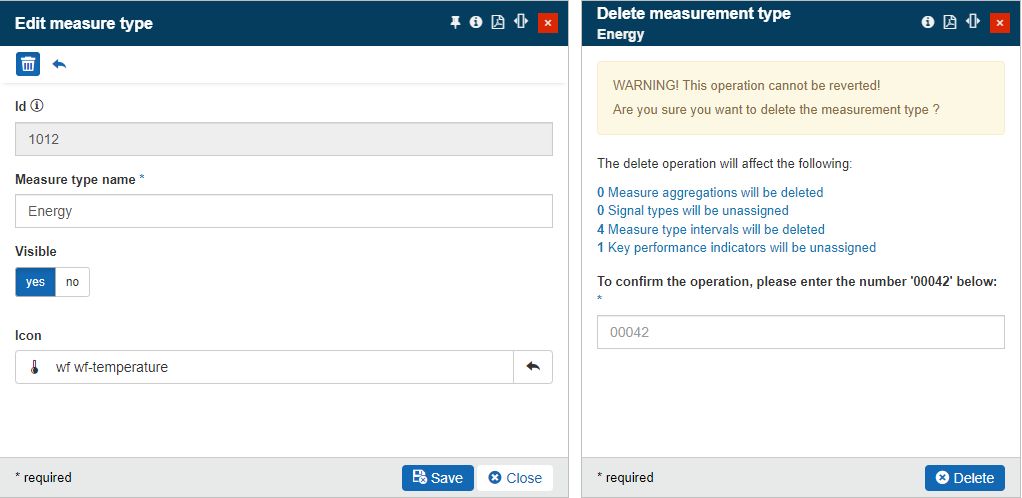Export Edit measure type panel as PDF
Image resolution: width=1022 pixels, height=498 pixels.
pyautogui.click(x=498, y=22)
